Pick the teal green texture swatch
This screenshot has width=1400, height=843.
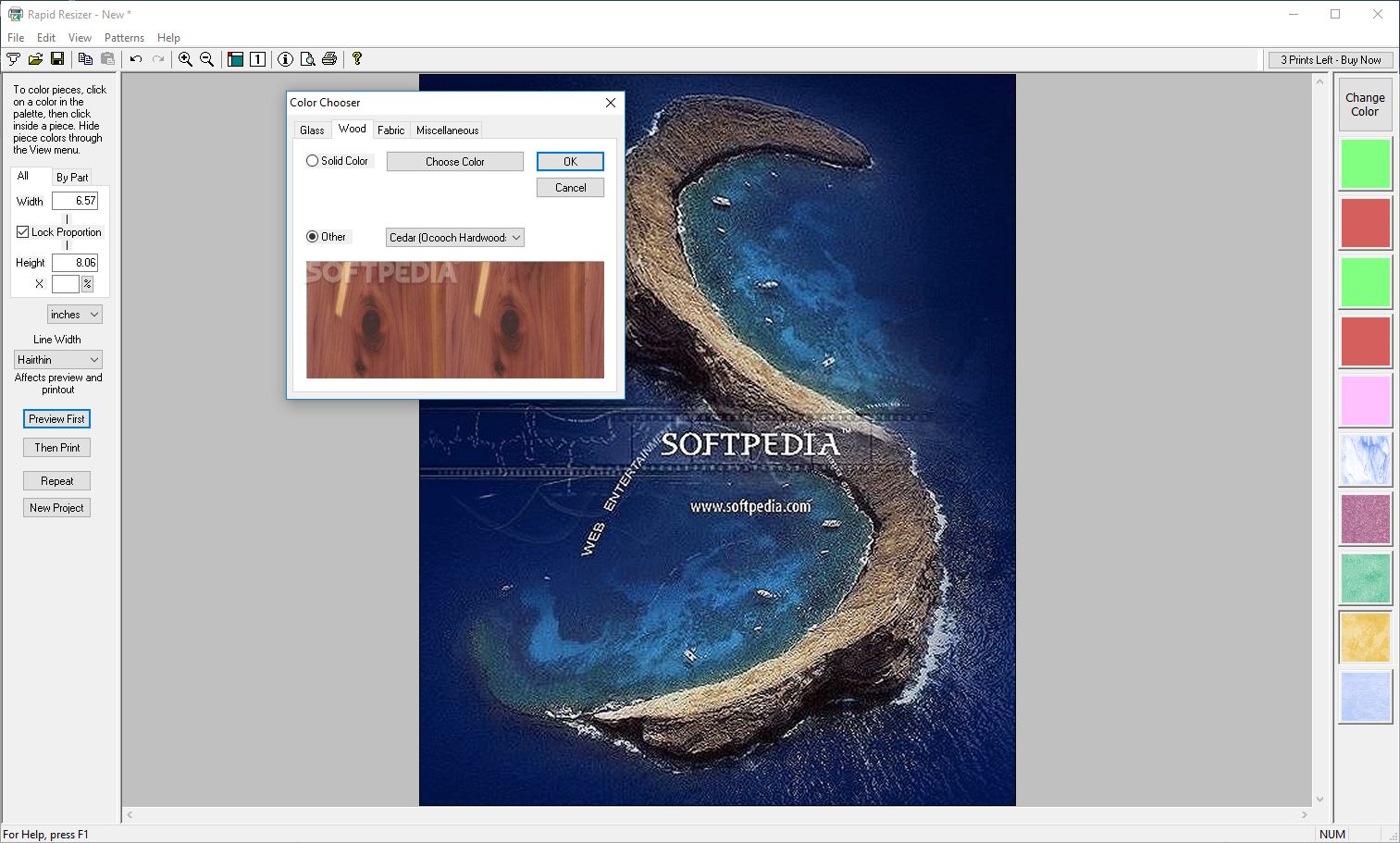pos(1365,578)
